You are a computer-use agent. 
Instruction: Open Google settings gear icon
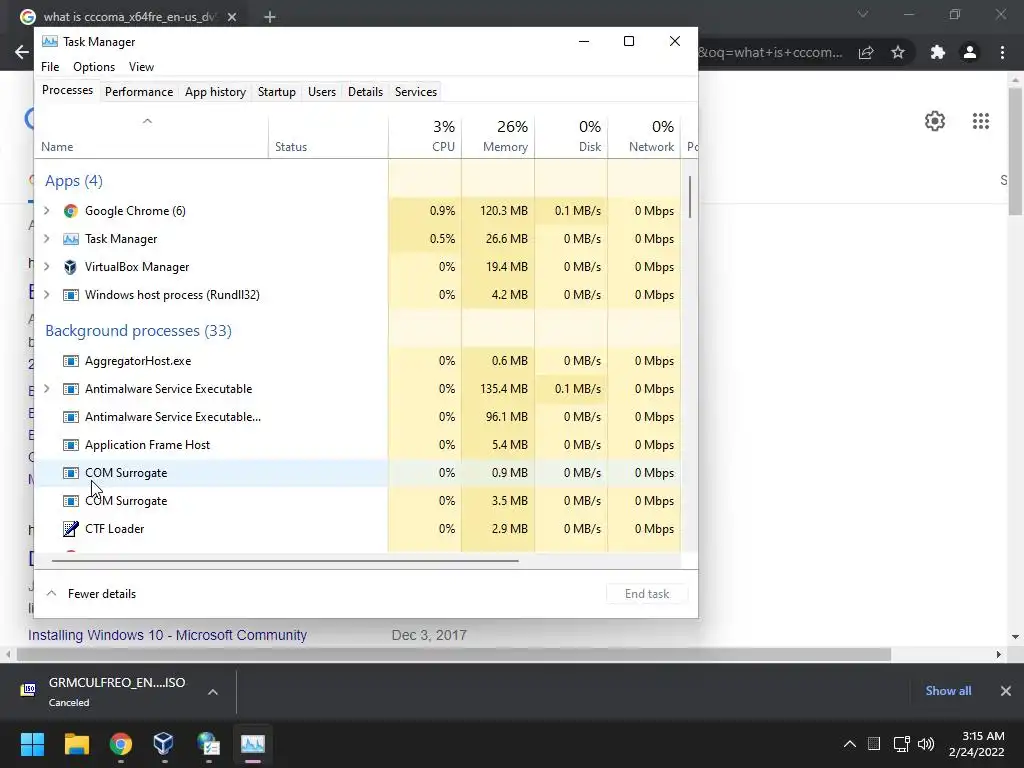pos(935,121)
